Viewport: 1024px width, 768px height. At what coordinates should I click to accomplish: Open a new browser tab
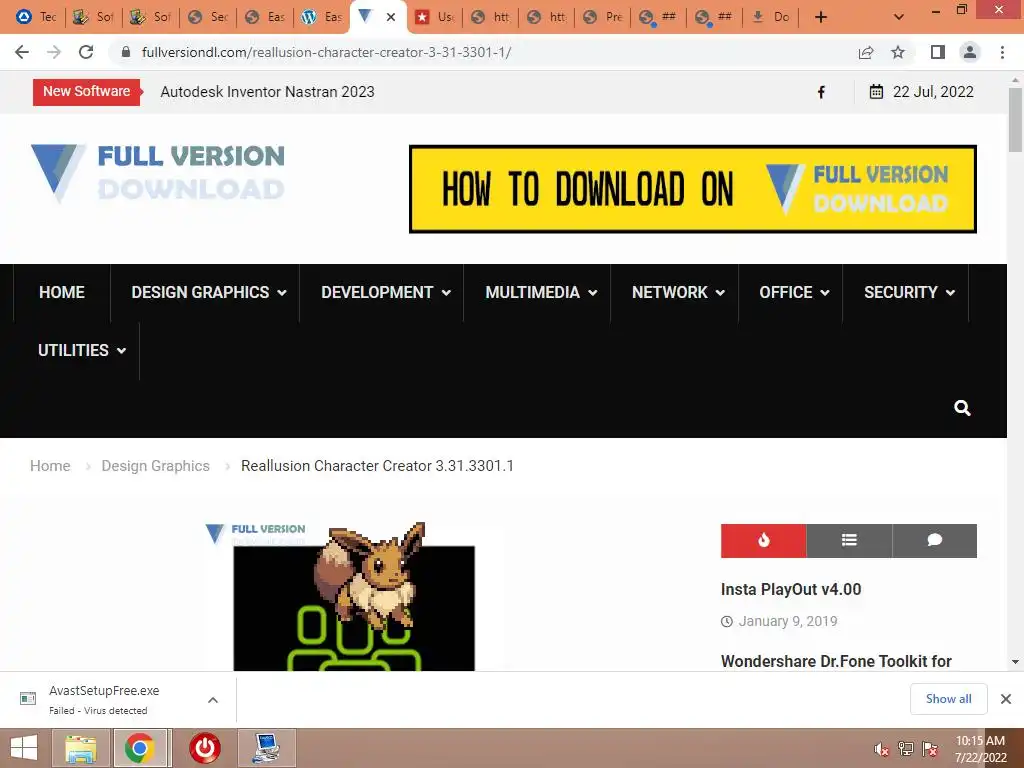821,17
